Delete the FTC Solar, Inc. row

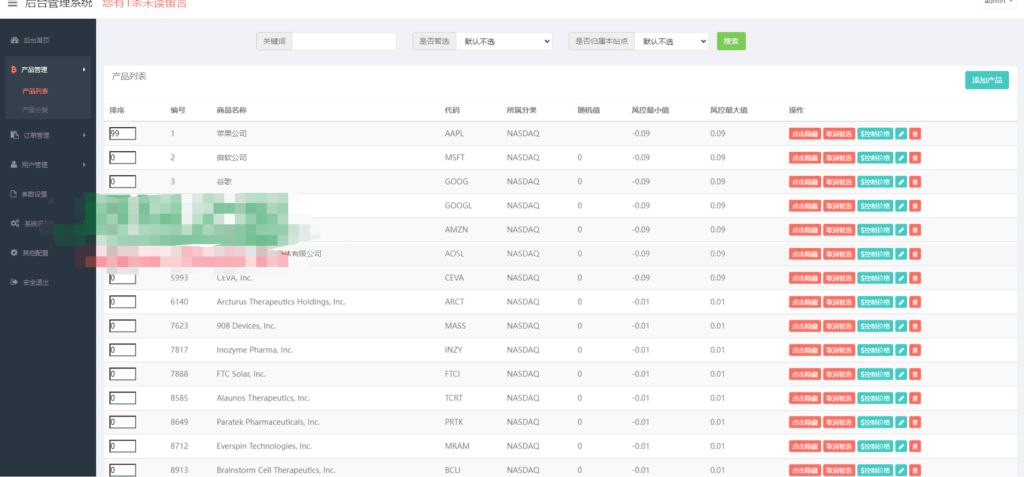[x=915, y=374]
